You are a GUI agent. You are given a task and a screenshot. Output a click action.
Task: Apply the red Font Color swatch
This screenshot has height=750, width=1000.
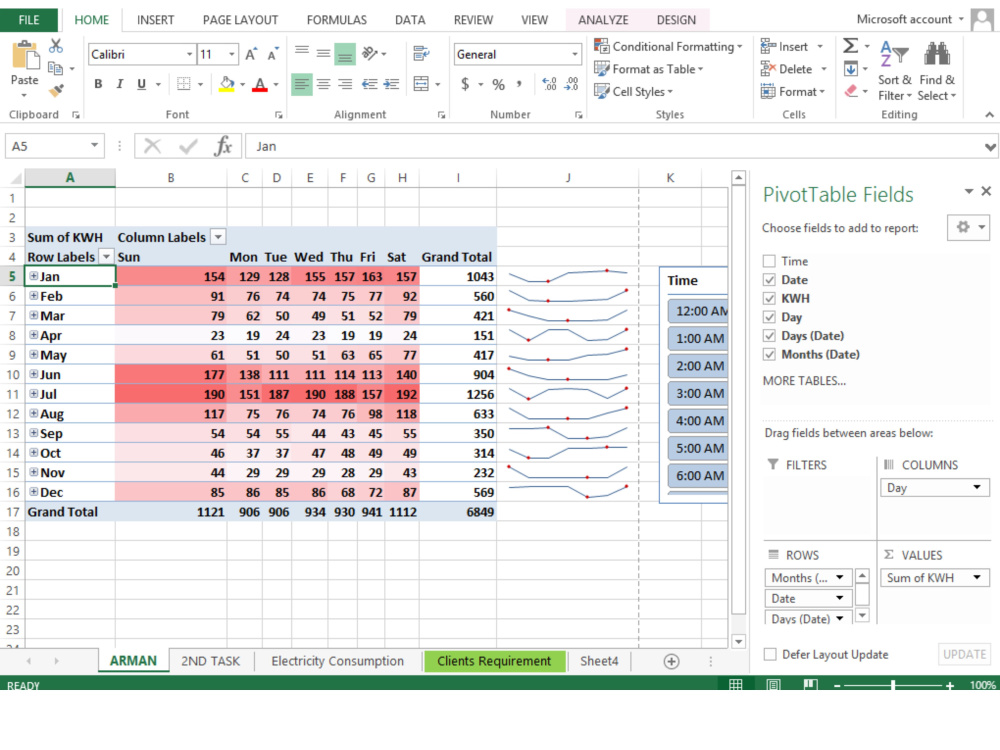(x=260, y=84)
